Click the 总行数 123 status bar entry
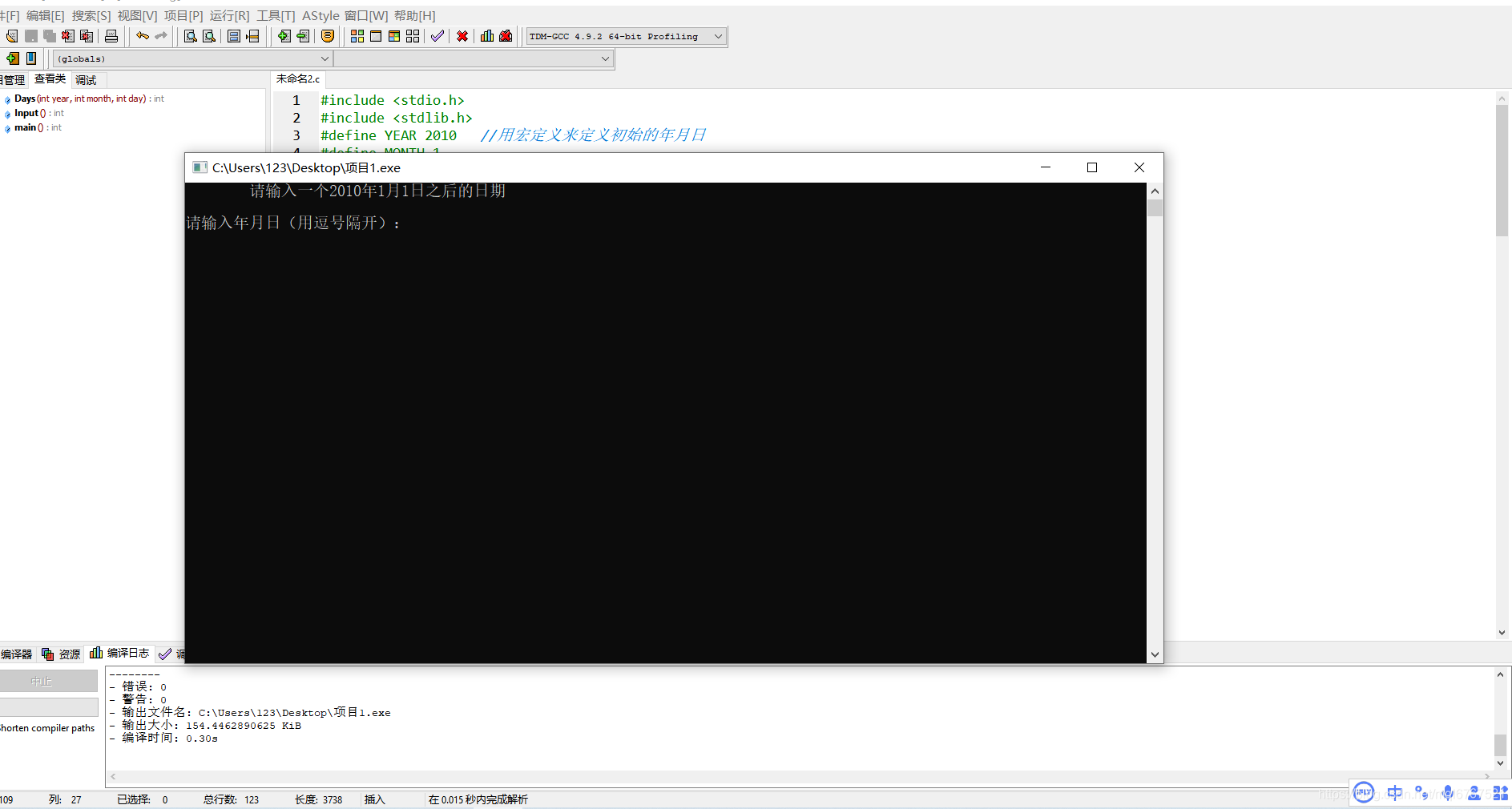Viewport: 1512px width, 809px height. tap(231, 799)
